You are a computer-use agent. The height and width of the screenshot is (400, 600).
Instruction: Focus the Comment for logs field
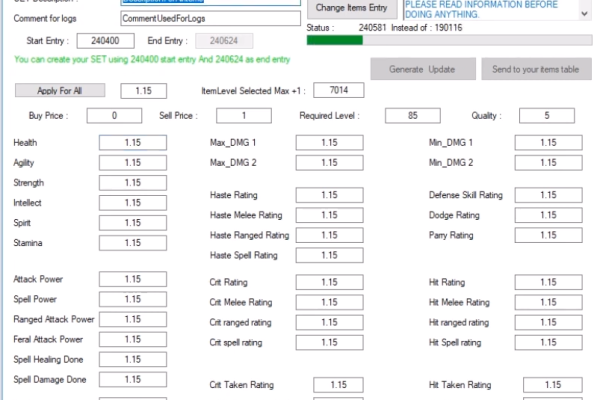tap(209, 18)
